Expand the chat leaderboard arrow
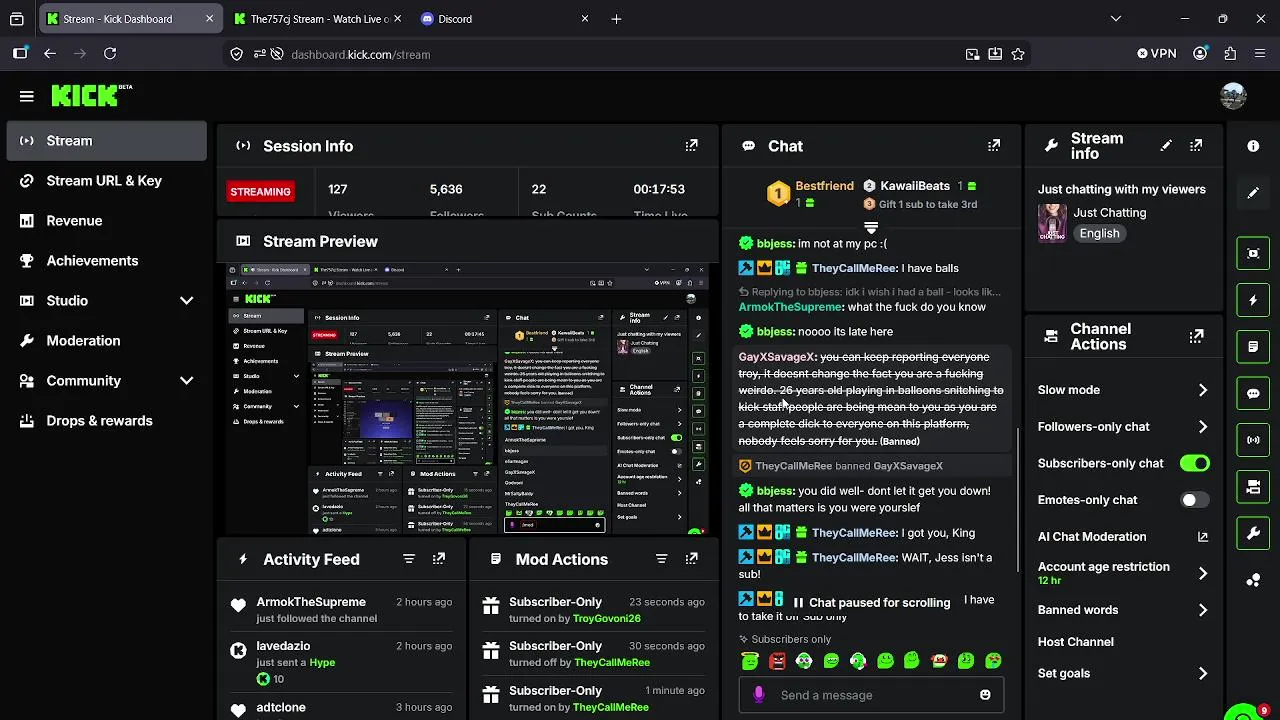Image resolution: width=1280 pixels, height=720 pixels. (x=871, y=228)
